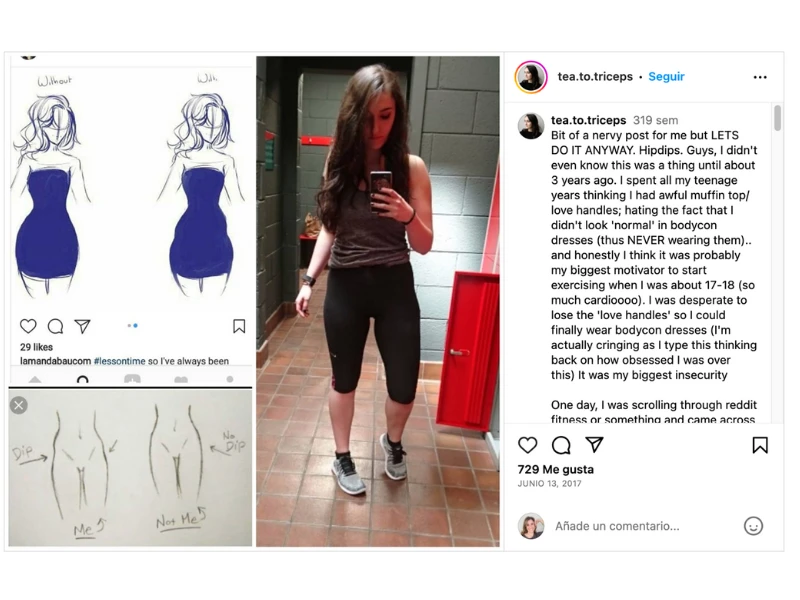Image resolution: width=800 pixels, height=600 pixels.
Task: Follow the account with Seguir
Action: [x=666, y=77]
